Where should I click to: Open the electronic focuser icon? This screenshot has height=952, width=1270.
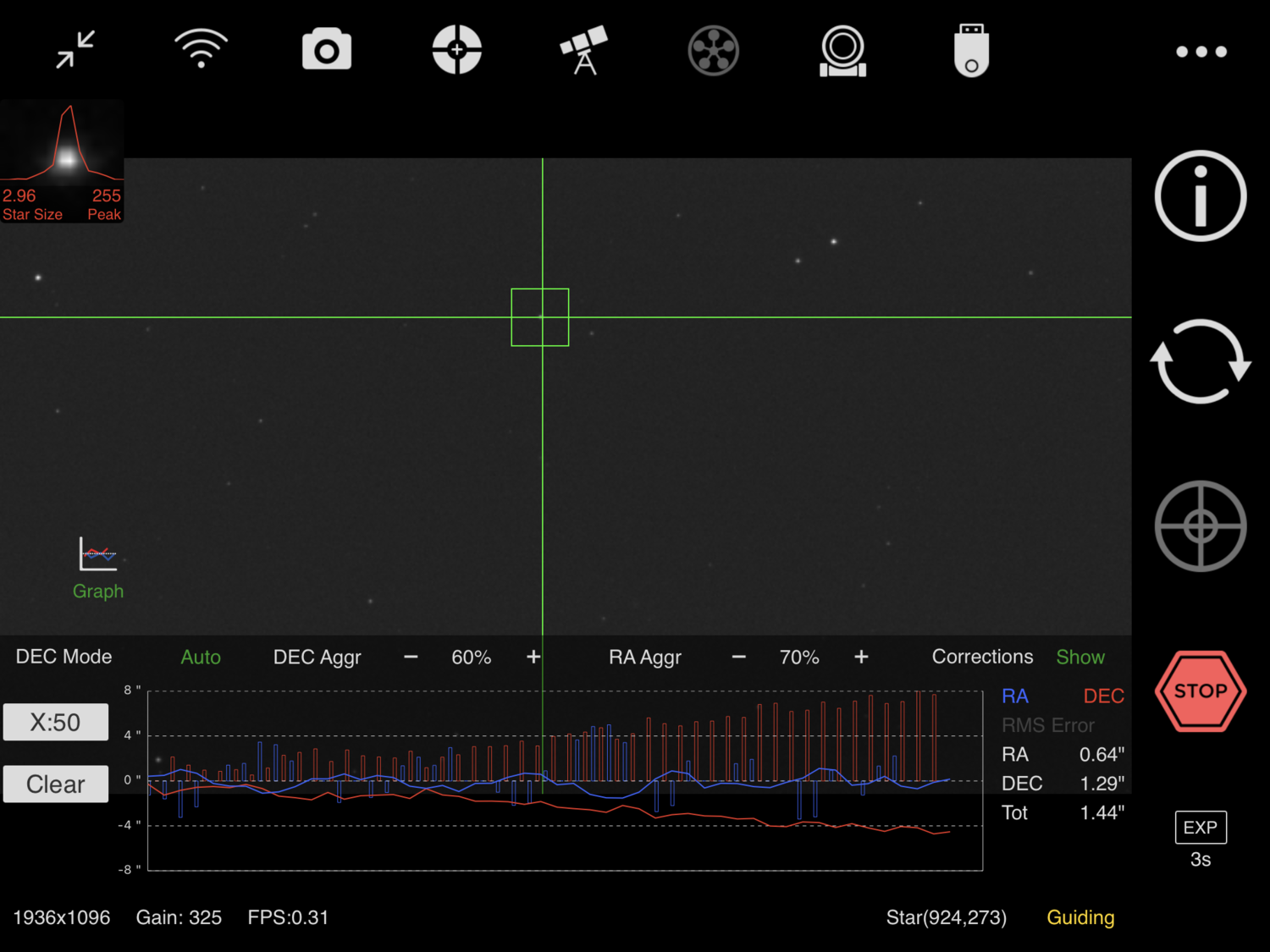tap(843, 52)
